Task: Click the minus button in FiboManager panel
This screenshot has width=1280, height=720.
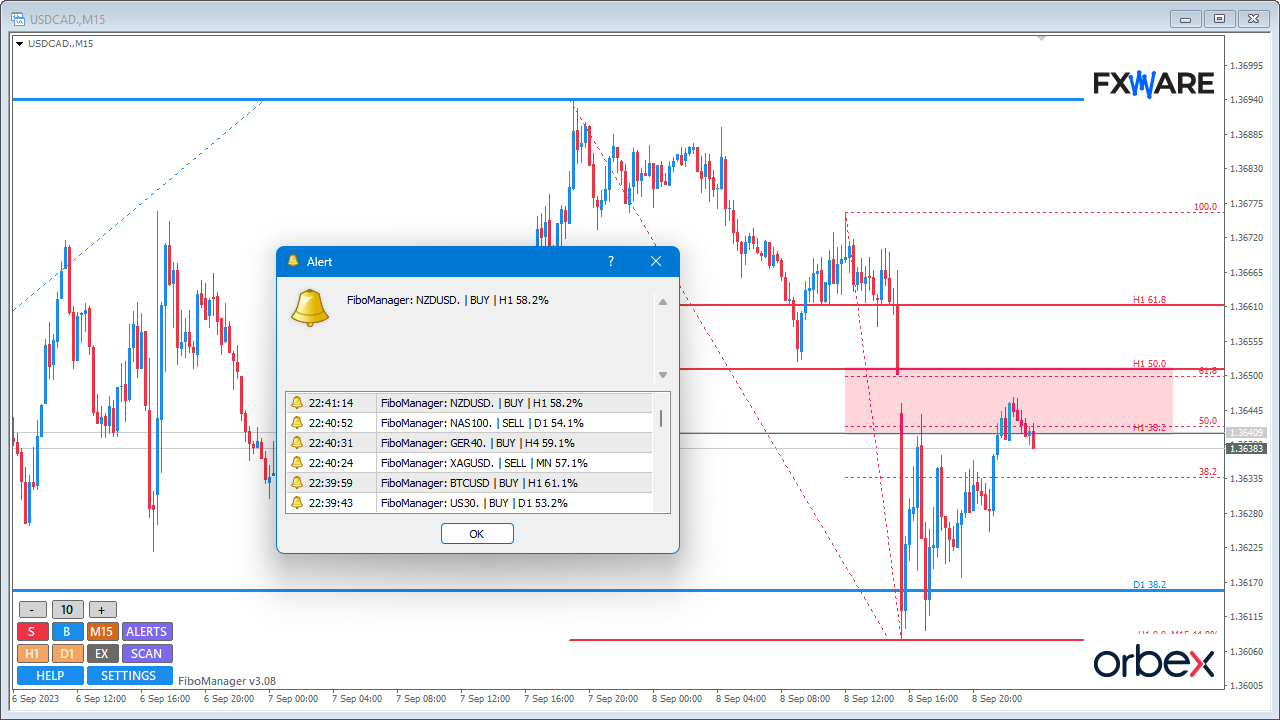Action: [32, 610]
